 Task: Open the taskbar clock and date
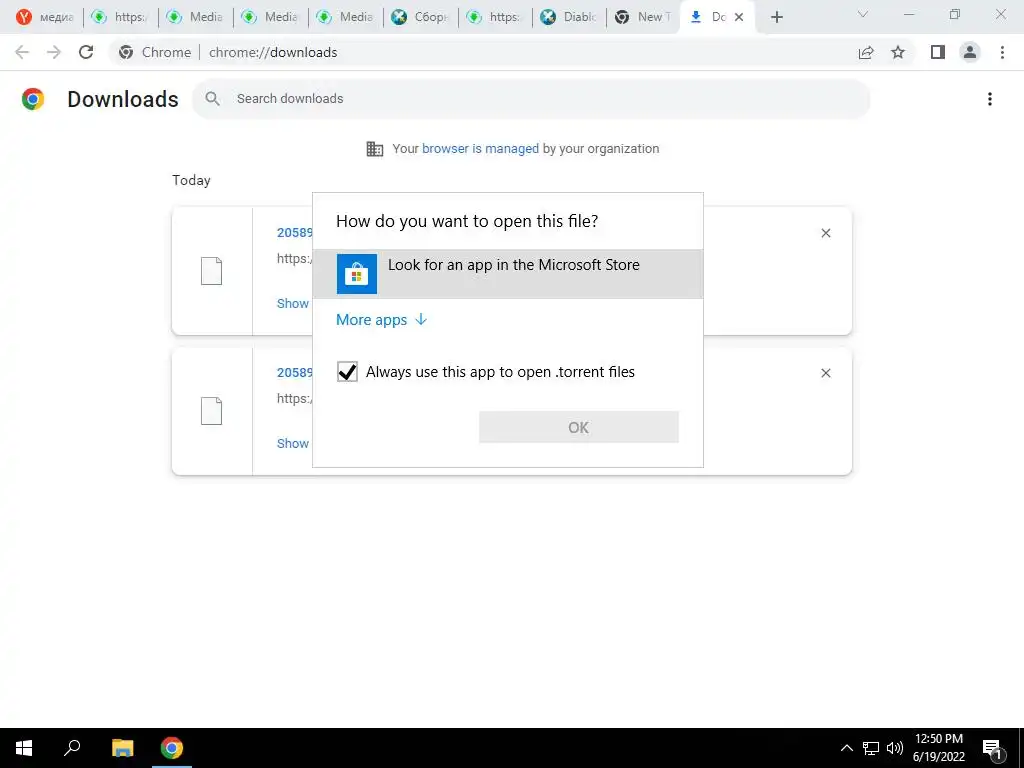[x=938, y=748]
